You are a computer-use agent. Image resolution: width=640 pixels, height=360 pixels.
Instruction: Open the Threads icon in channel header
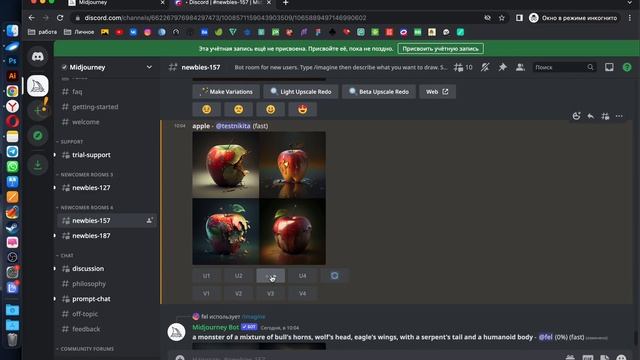click(459, 67)
